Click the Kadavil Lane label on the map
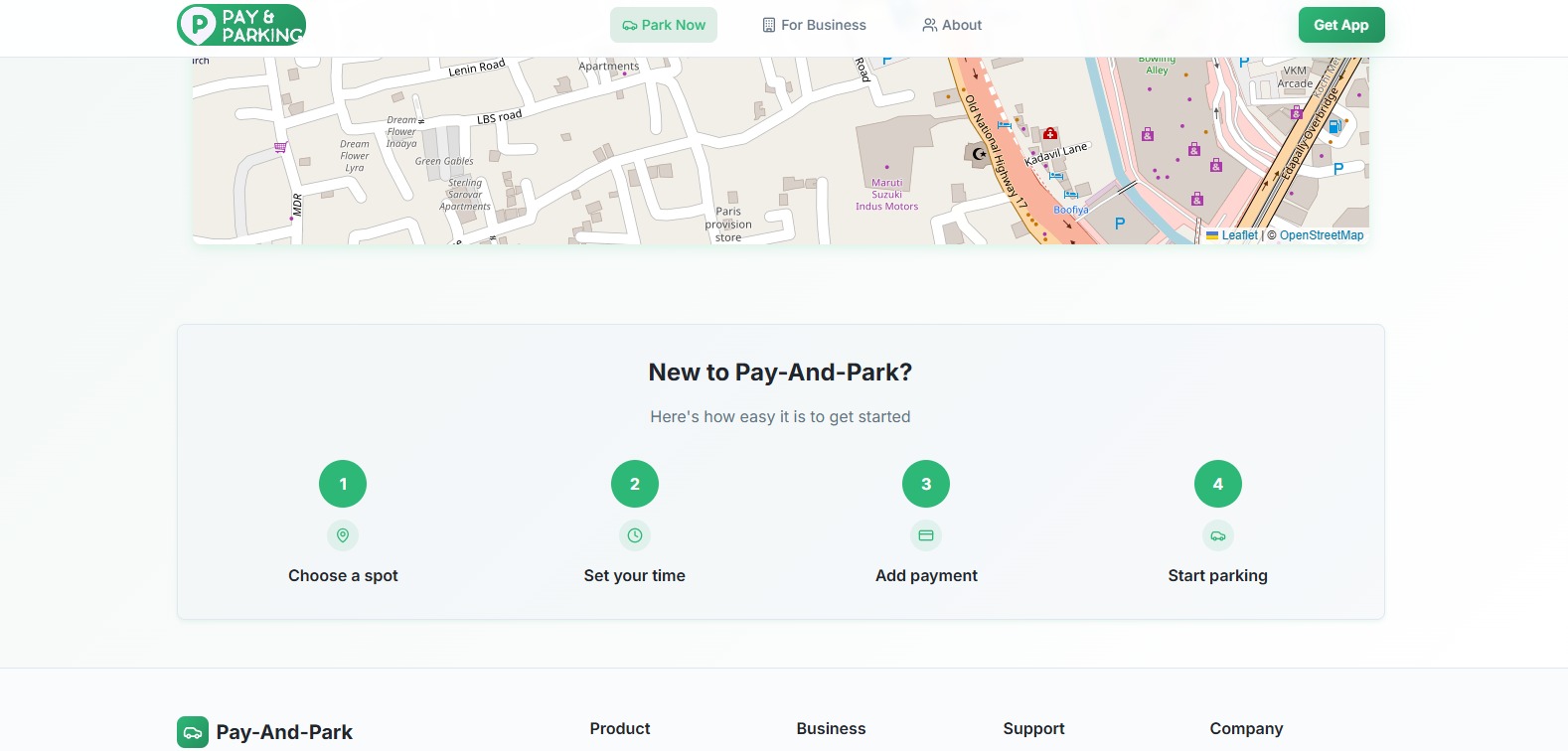The width and height of the screenshot is (1568, 751). (1056, 154)
